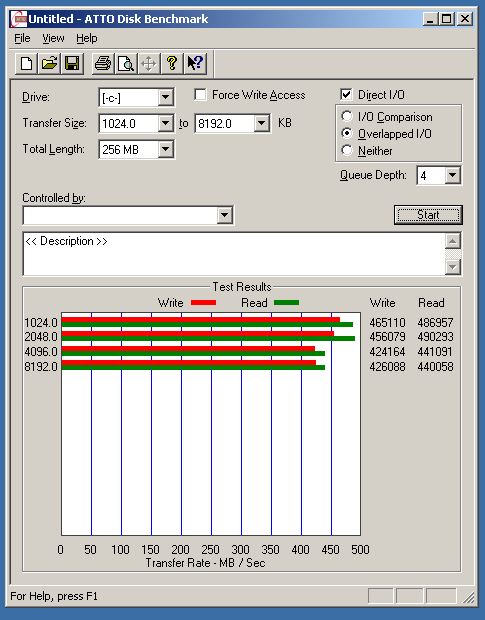Click the Description scrollbar down arrow
Image resolution: width=485 pixels, height=620 pixels.
[x=453, y=267]
